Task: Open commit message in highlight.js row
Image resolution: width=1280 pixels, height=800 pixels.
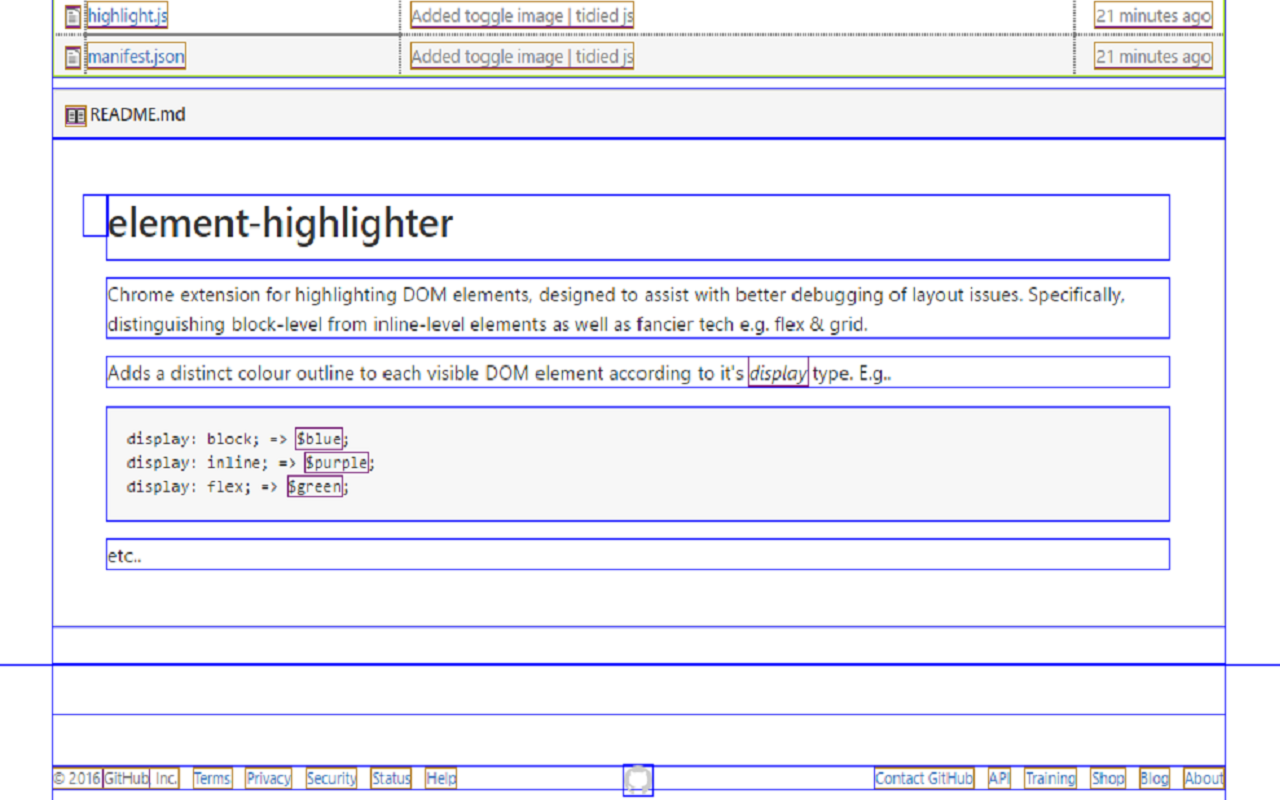Action: pyautogui.click(x=522, y=16)
